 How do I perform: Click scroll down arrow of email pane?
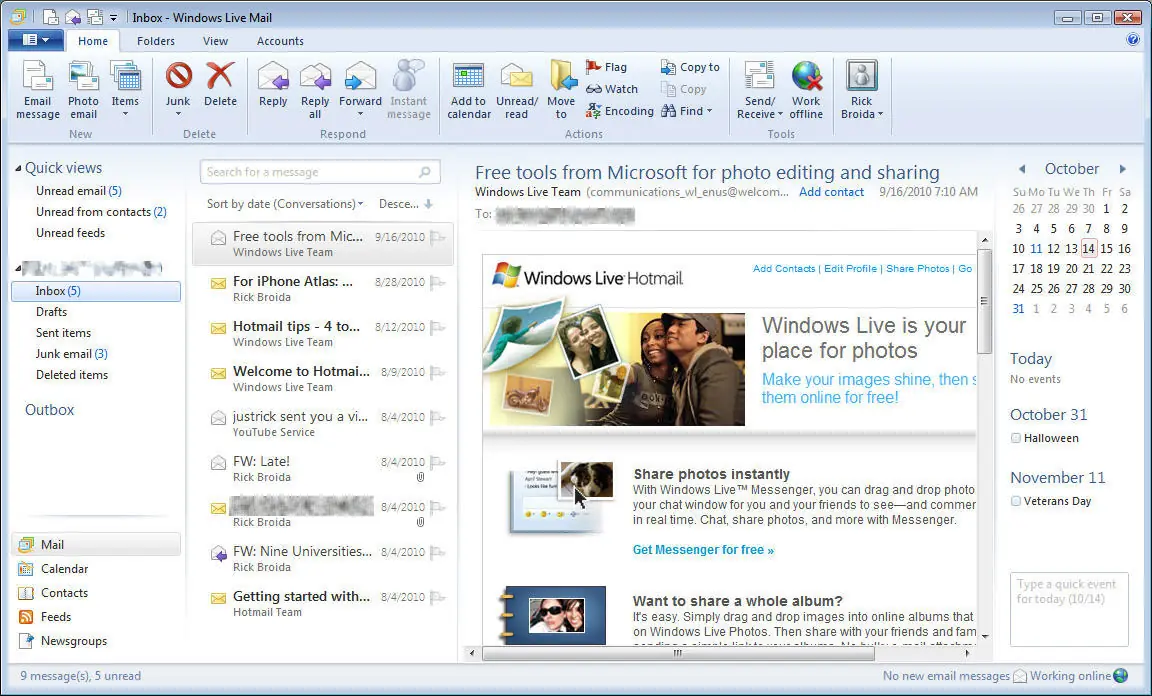[x=984, y=637]
